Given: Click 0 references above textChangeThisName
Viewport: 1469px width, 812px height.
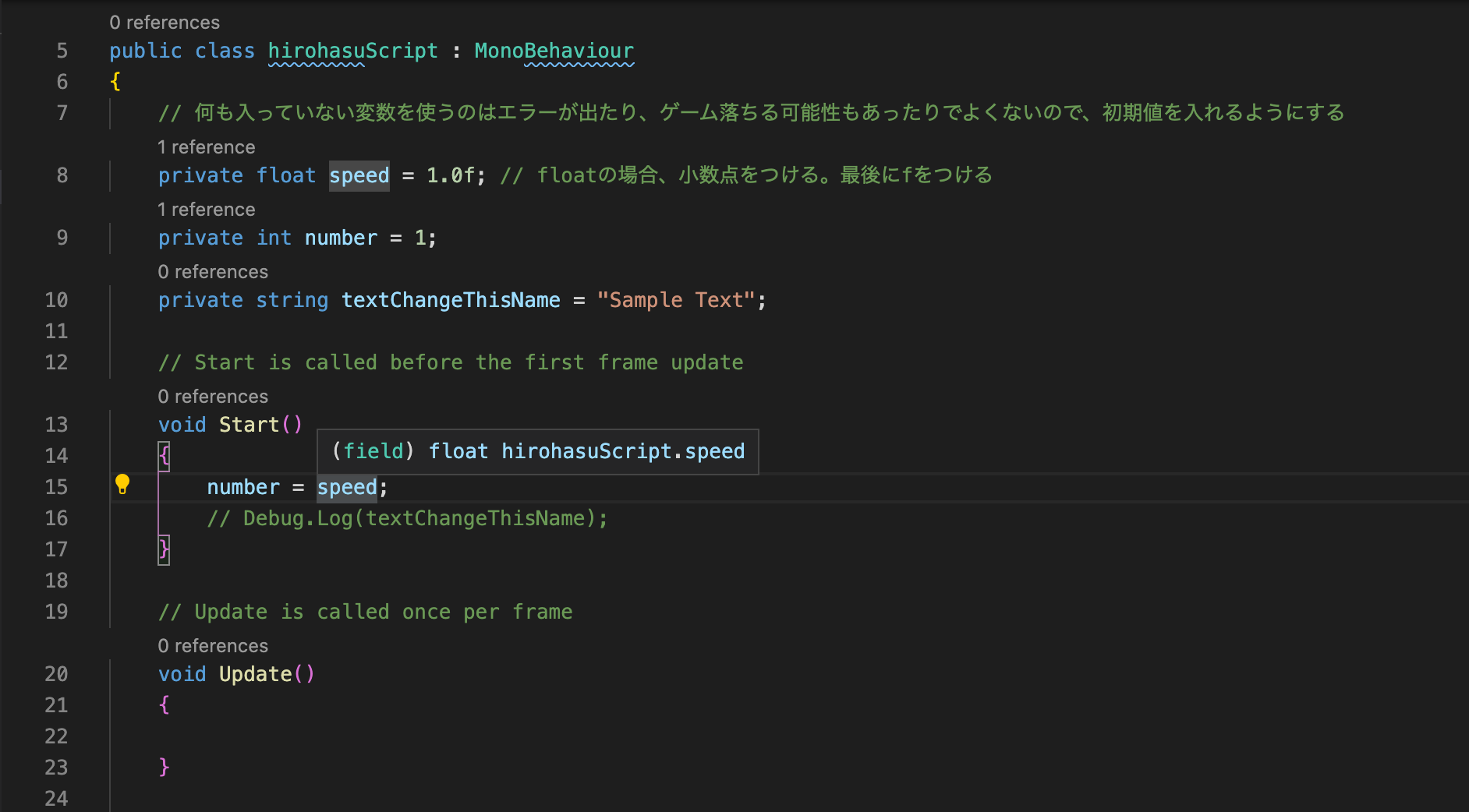Looking at the screenshot, I should point(212,271).
